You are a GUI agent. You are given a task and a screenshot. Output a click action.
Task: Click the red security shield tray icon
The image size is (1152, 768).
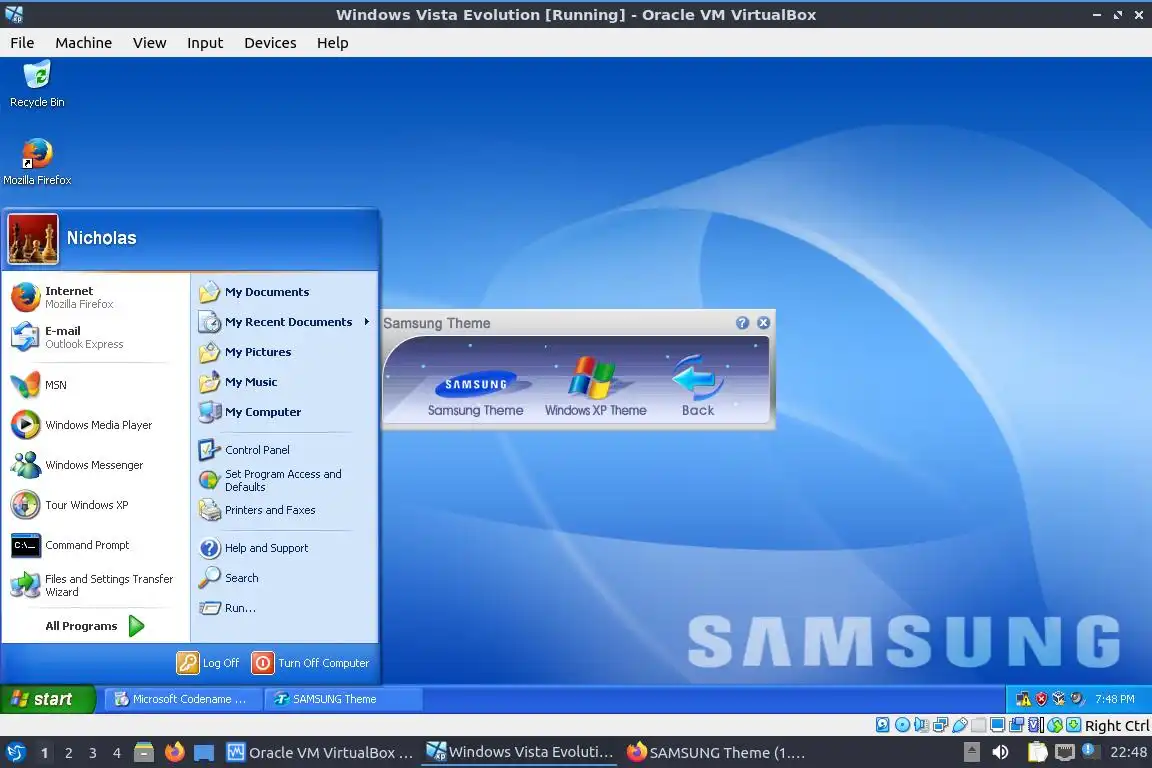click(x=1041, y=699)
